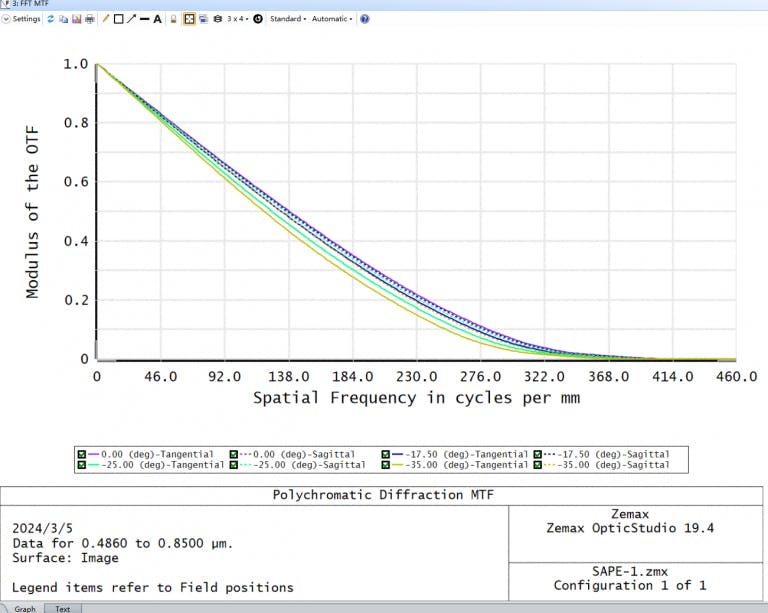Image resolution: width=768 pixels, height=613 pixels.
Task: Click the lock window icon
Action: 173,19
